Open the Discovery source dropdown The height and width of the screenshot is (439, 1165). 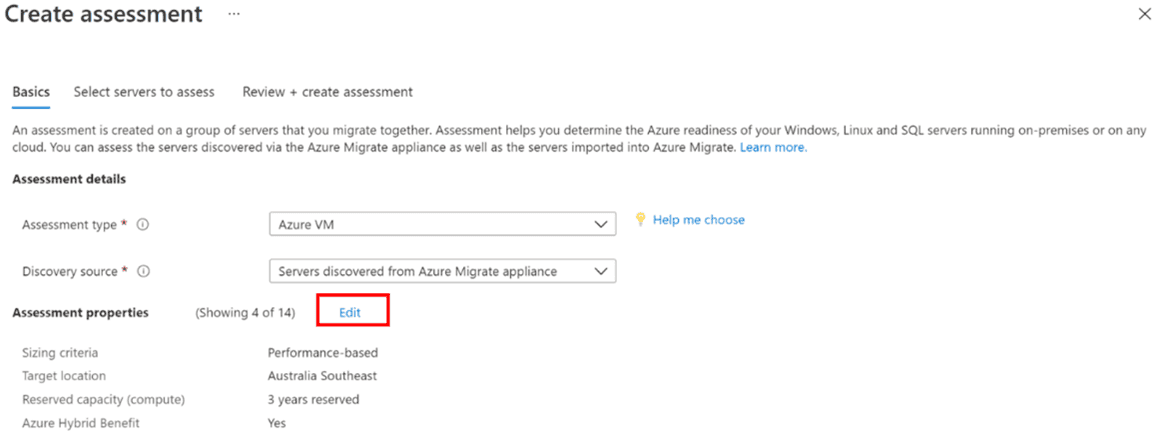[x=443, y=271]
